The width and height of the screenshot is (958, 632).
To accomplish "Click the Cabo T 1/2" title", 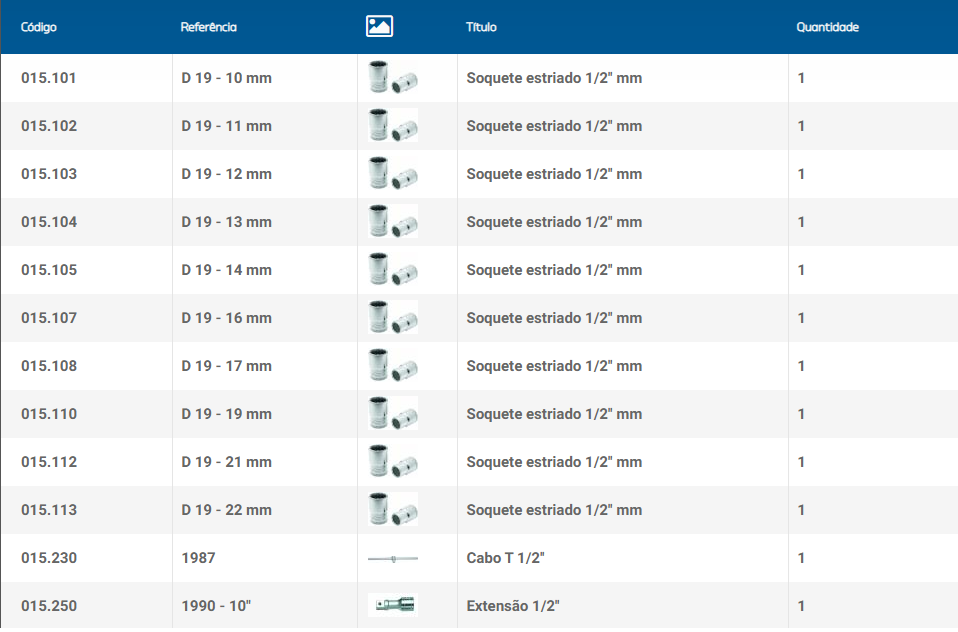I will [505, 558].
